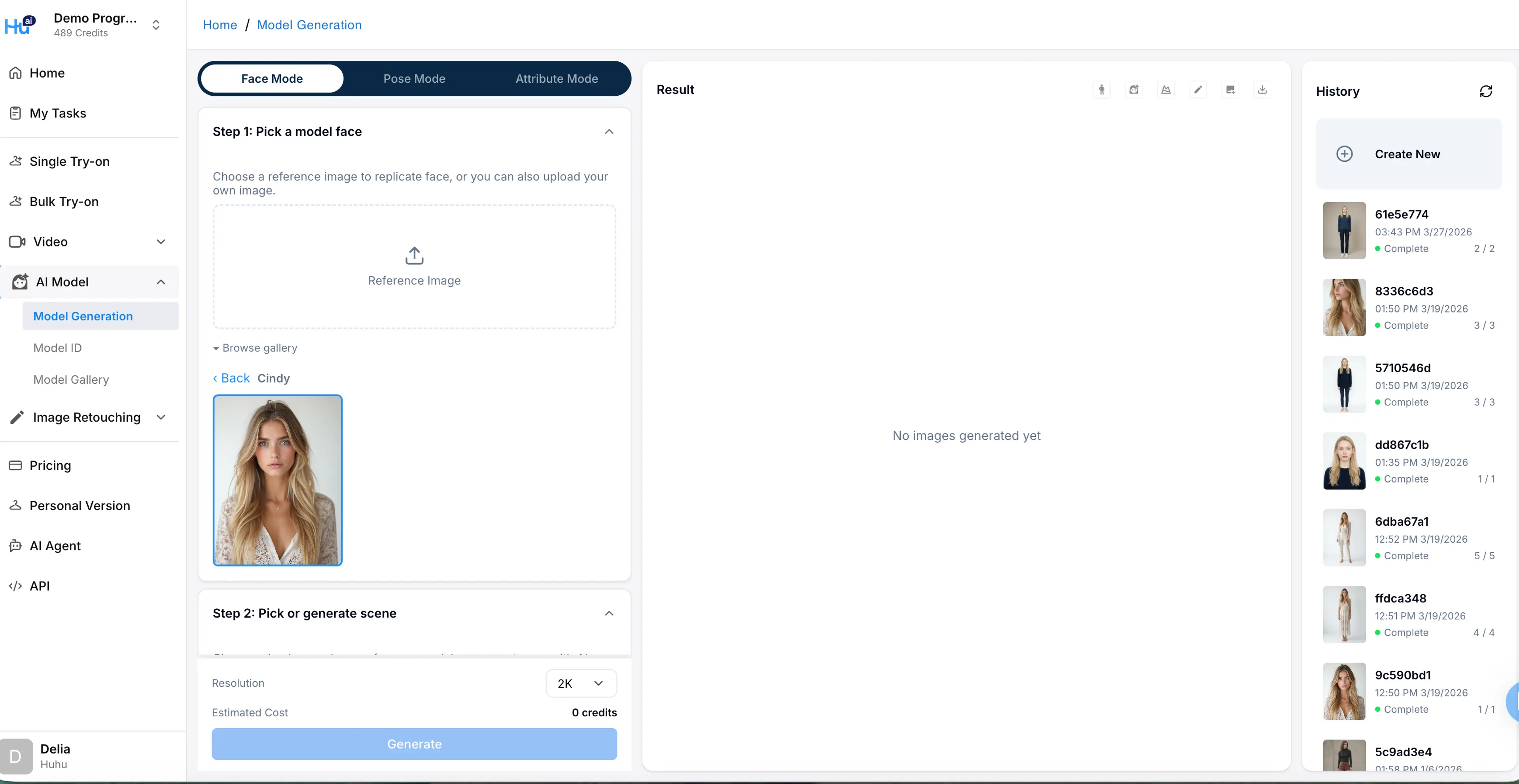Click the face sparkle icon in Result toolbar

[x=1133, y=90]
